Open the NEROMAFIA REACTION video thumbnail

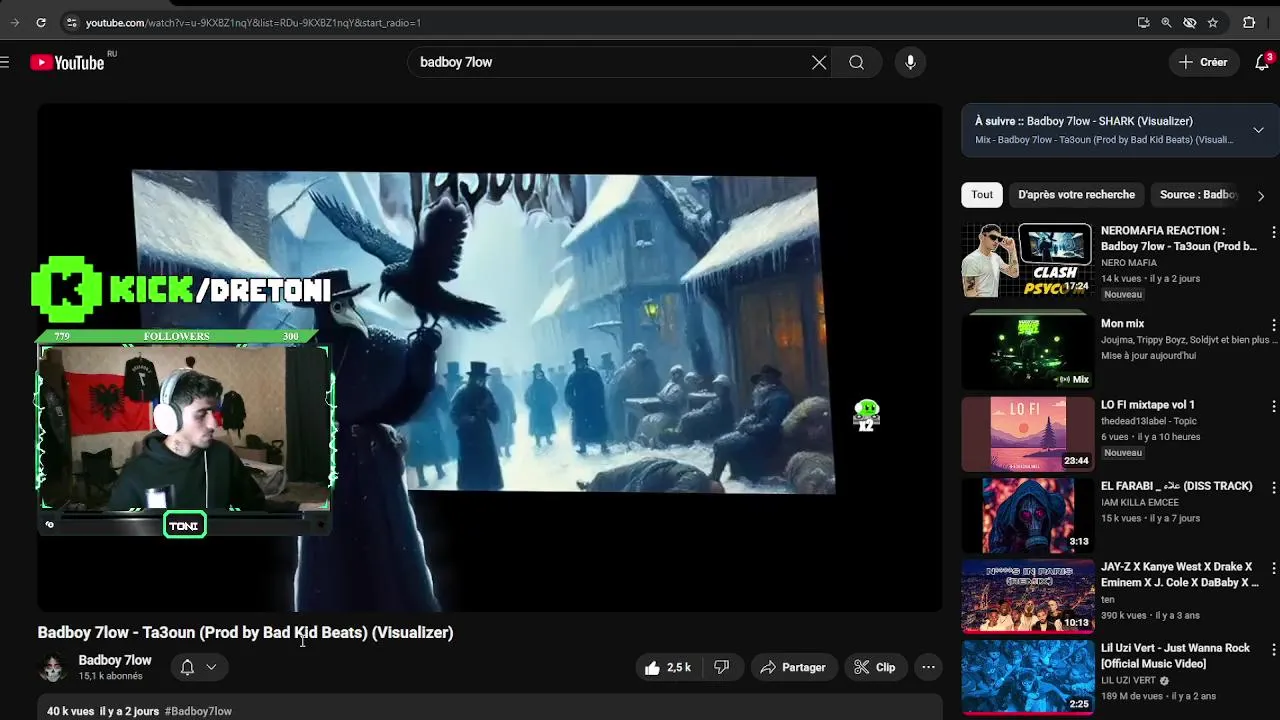click(1028, 260)
